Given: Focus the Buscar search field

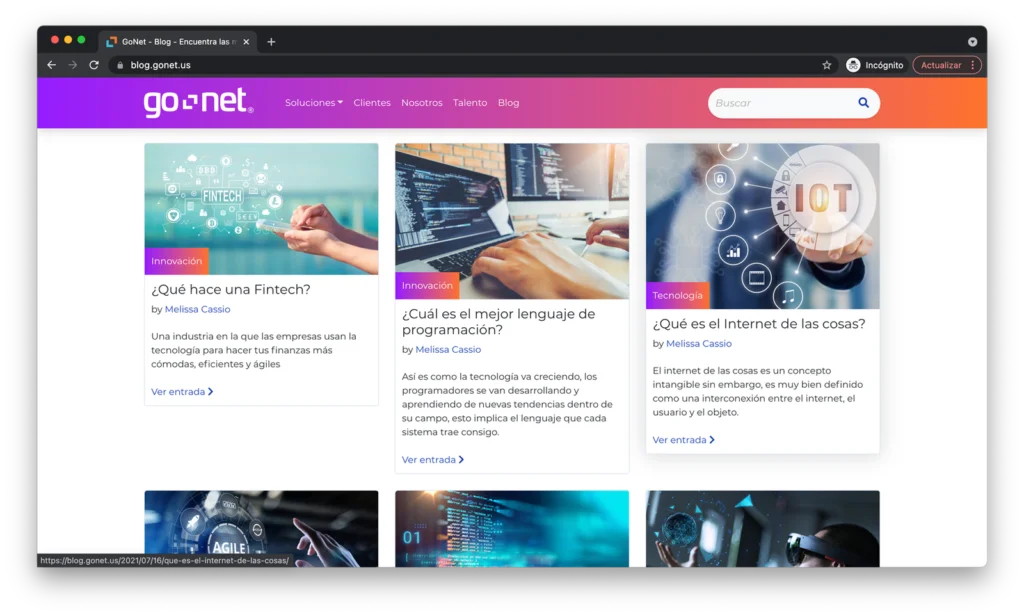Looking at the screenshot, I should tap(784, 103).
